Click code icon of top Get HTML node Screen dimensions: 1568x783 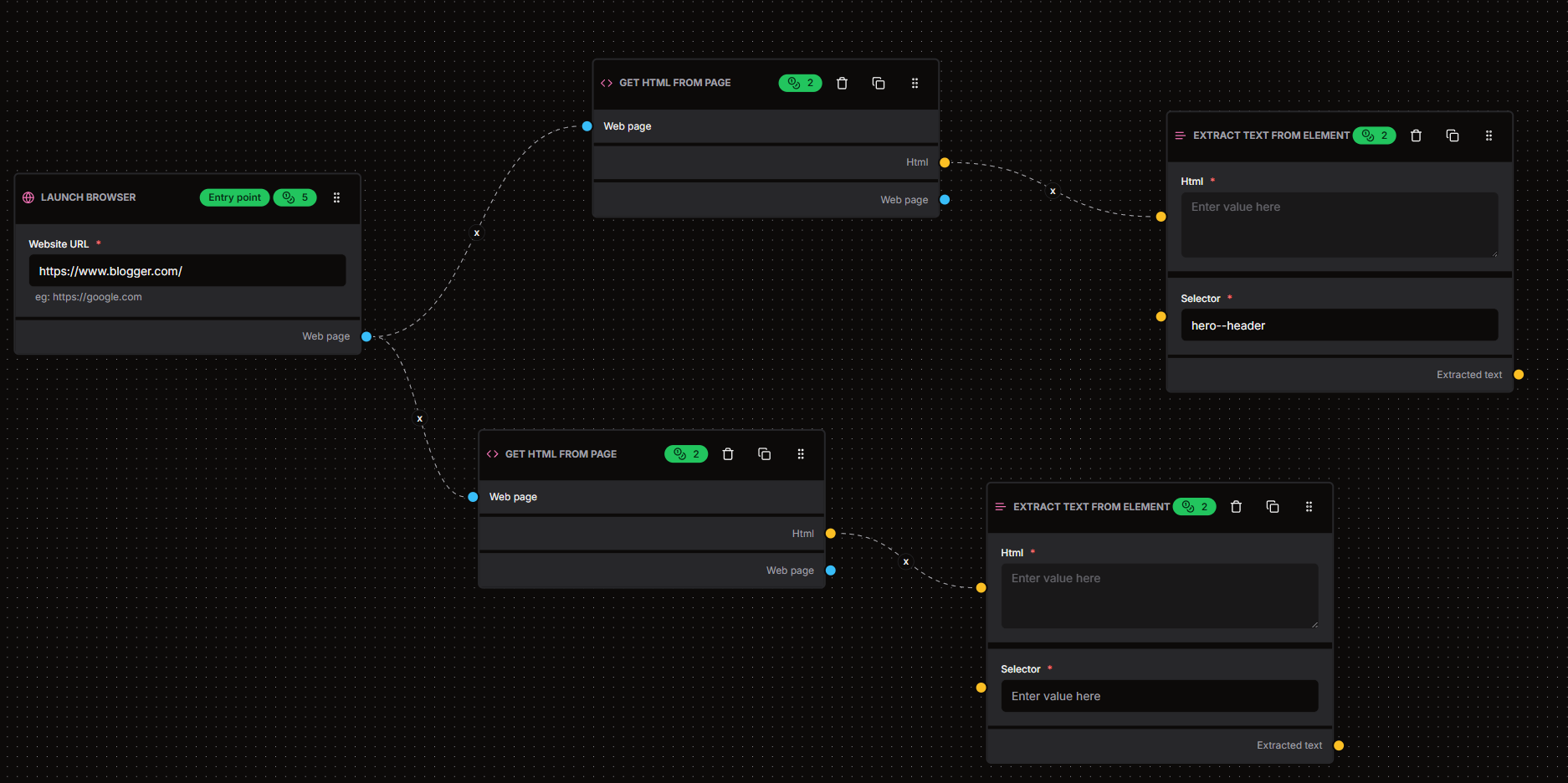[x=607, y=83]
